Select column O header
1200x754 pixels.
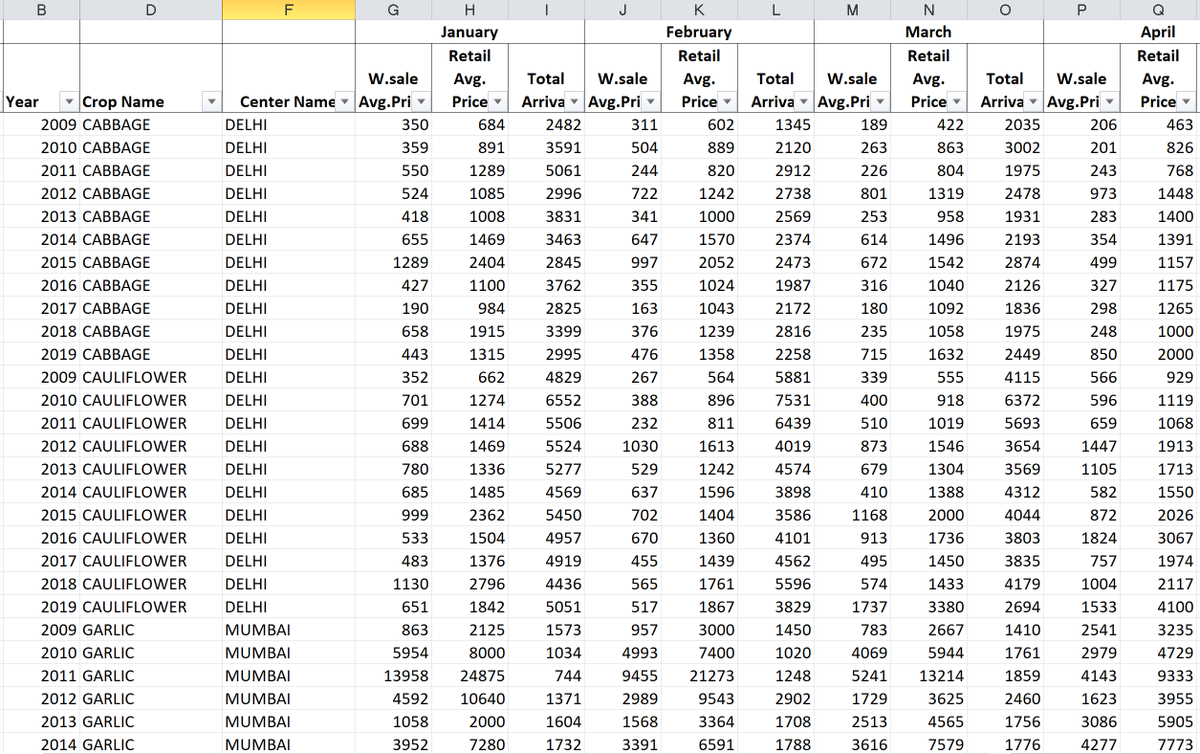point(1006,10)
